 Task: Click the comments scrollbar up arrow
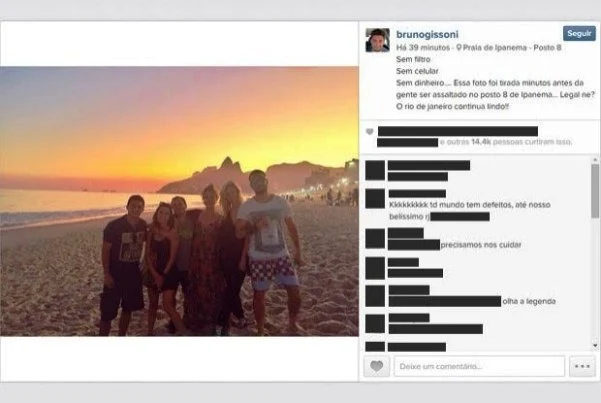coord(595,159)
